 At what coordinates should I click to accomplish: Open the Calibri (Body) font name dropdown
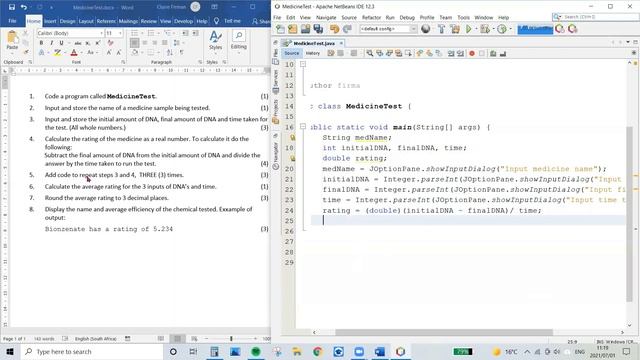(x=101, y=33)
